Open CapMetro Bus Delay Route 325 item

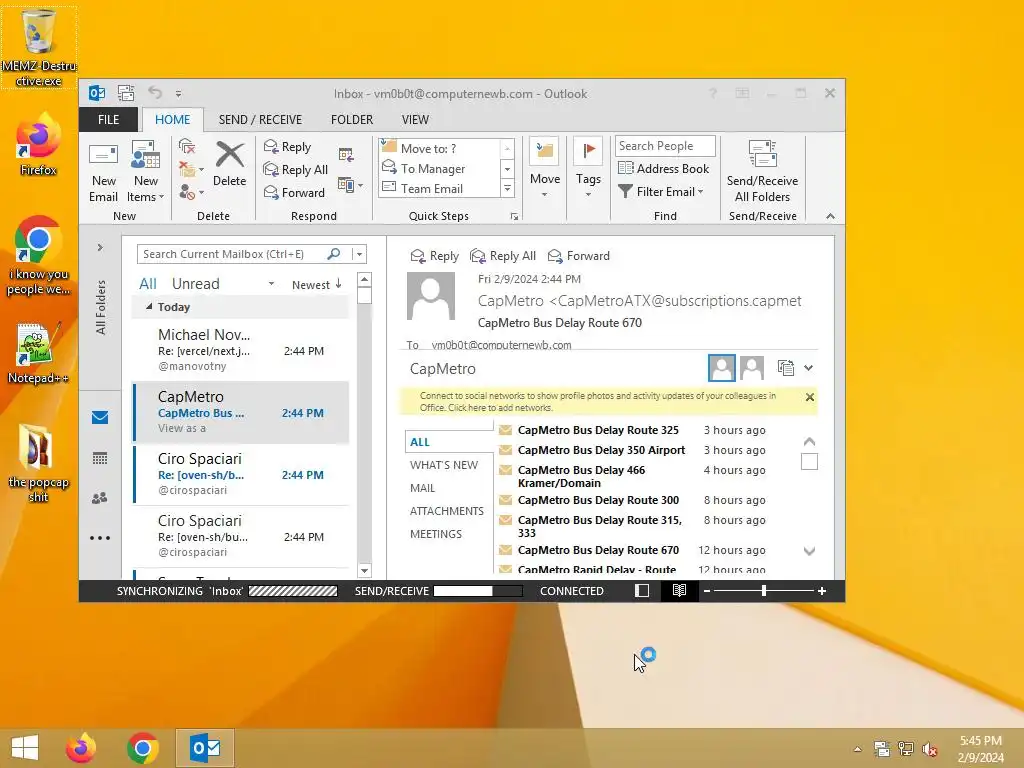pos(598,430)
